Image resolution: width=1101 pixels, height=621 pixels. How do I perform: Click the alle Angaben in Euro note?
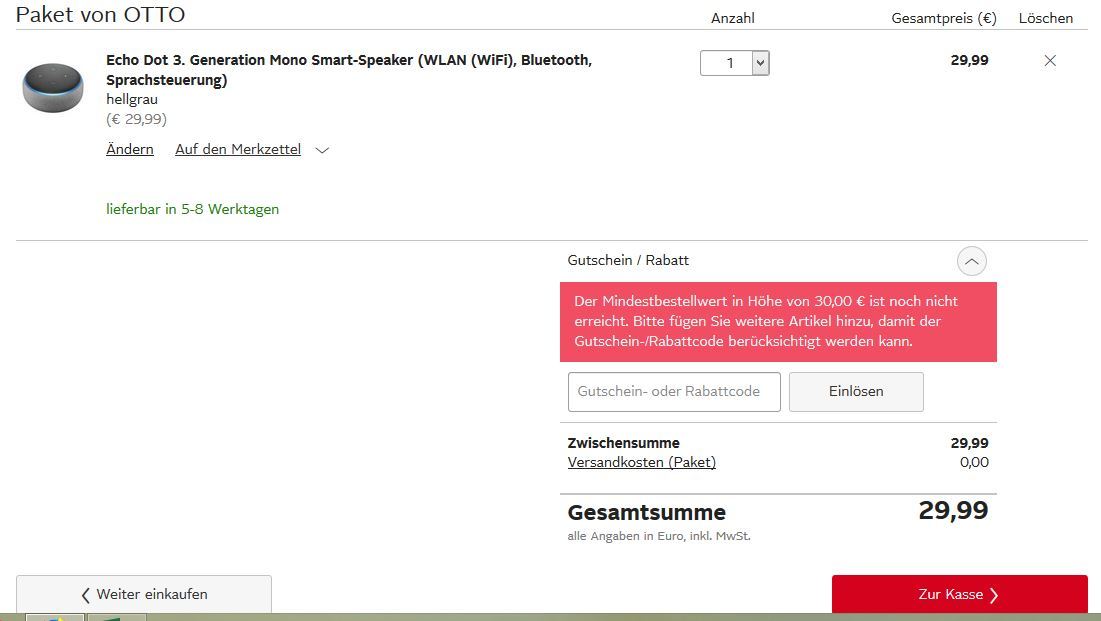(659, 536)
